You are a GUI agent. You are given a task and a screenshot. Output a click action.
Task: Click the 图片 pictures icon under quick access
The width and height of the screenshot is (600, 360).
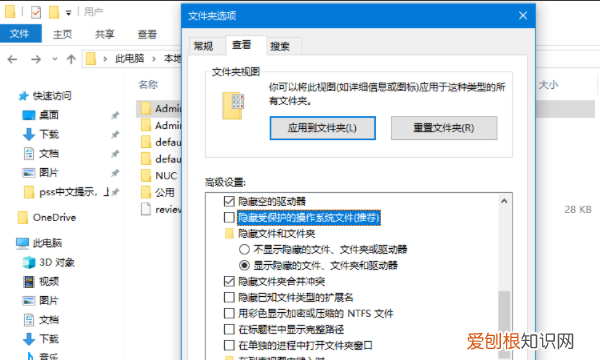[x=29, y=173]
